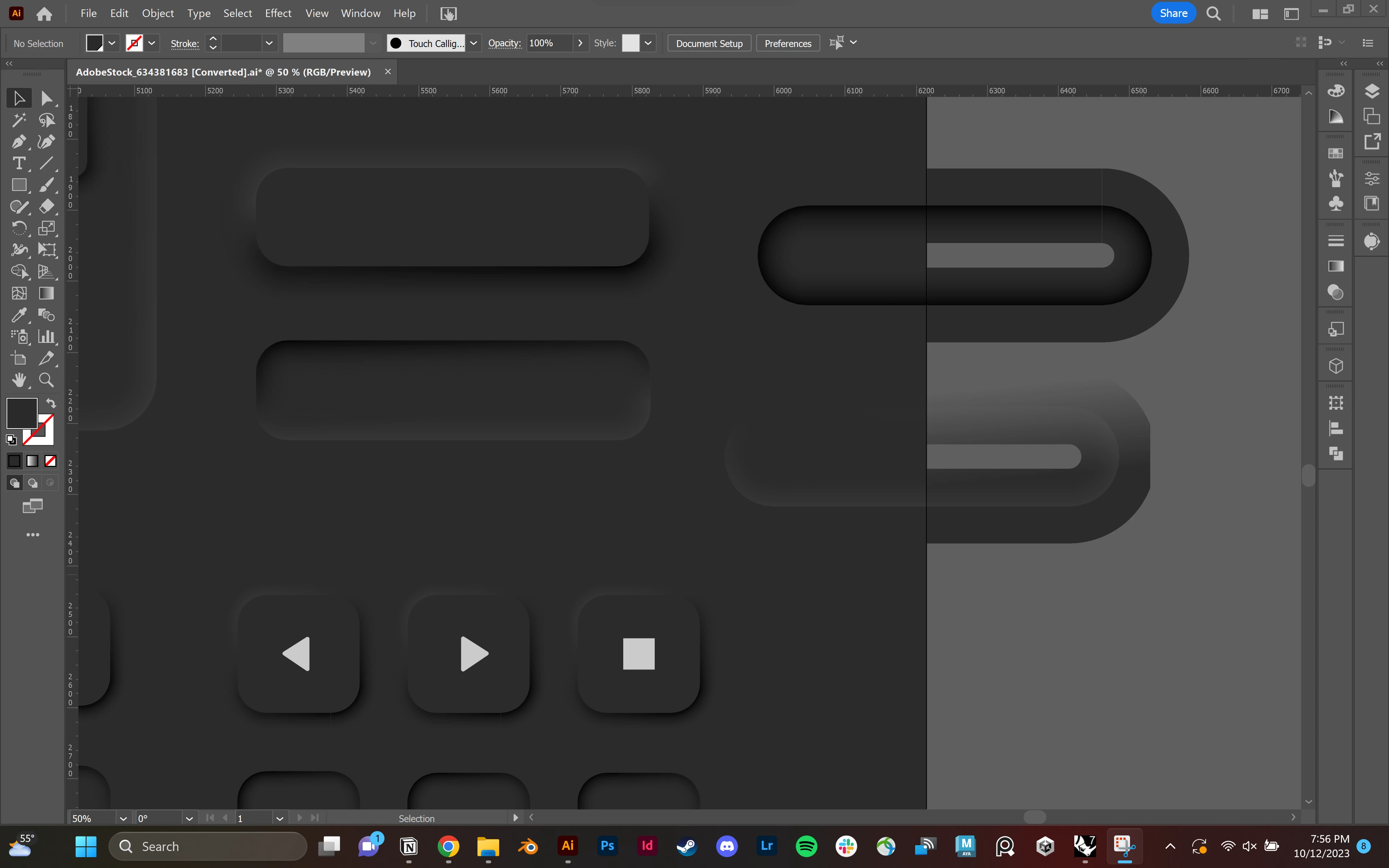The image size is (1389, 868).
Task: Select the Hand tool
Action: (18, 380)
